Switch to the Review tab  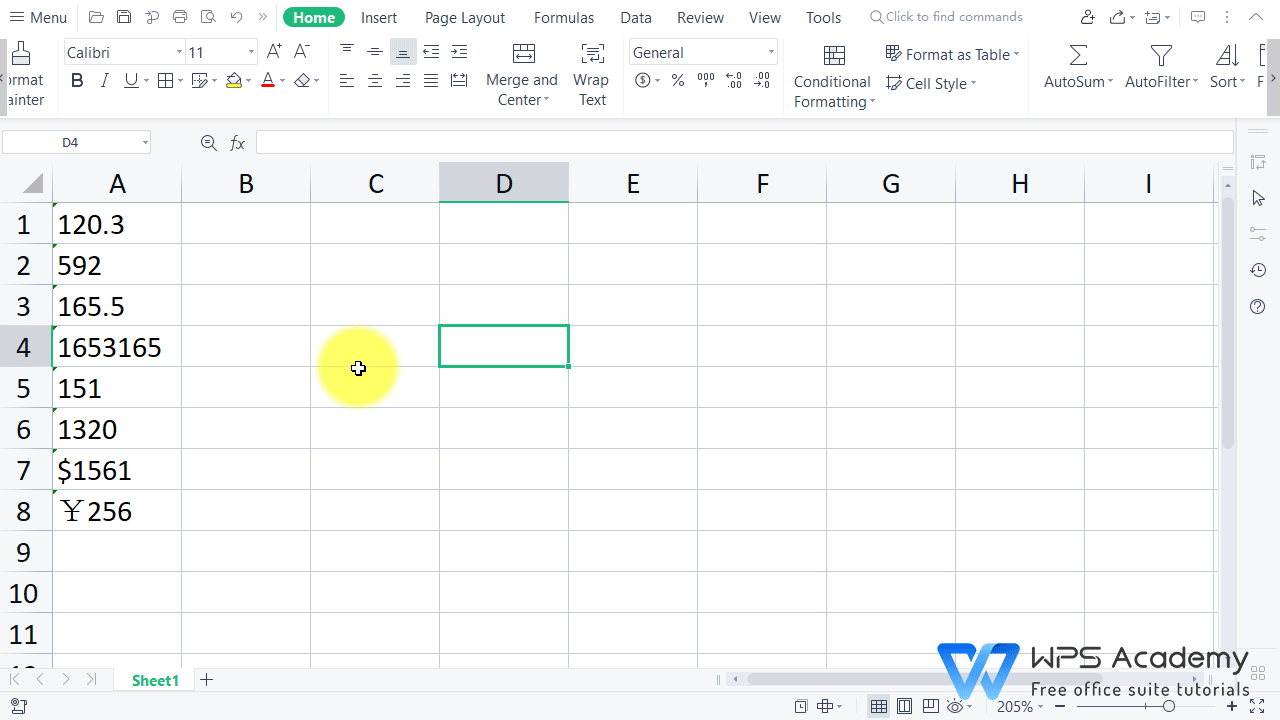[700, 17]
